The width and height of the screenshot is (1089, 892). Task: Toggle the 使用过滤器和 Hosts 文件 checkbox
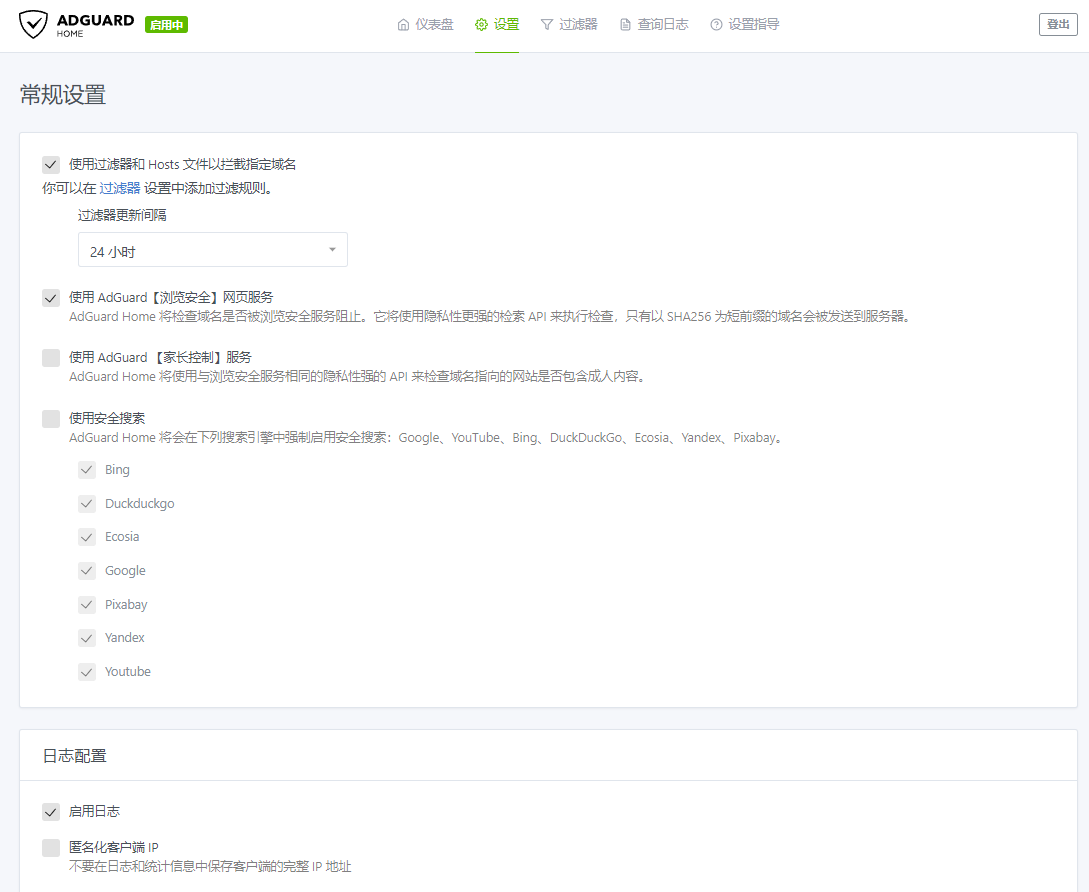(51, 164)
